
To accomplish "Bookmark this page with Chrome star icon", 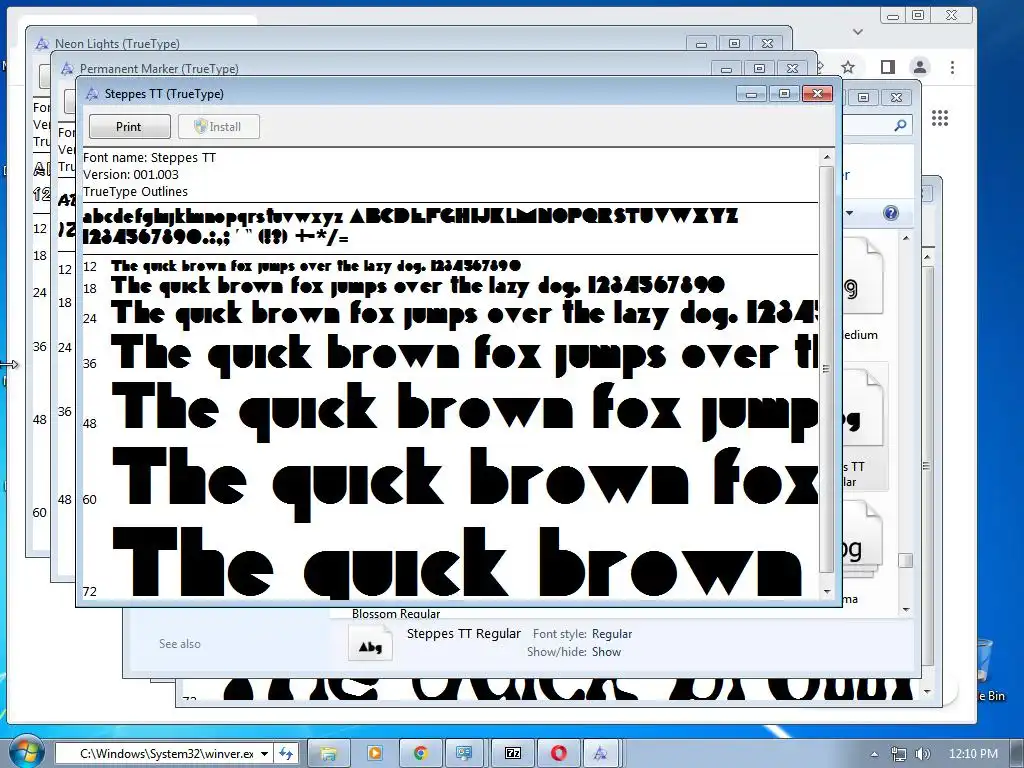I will (848, 67).
